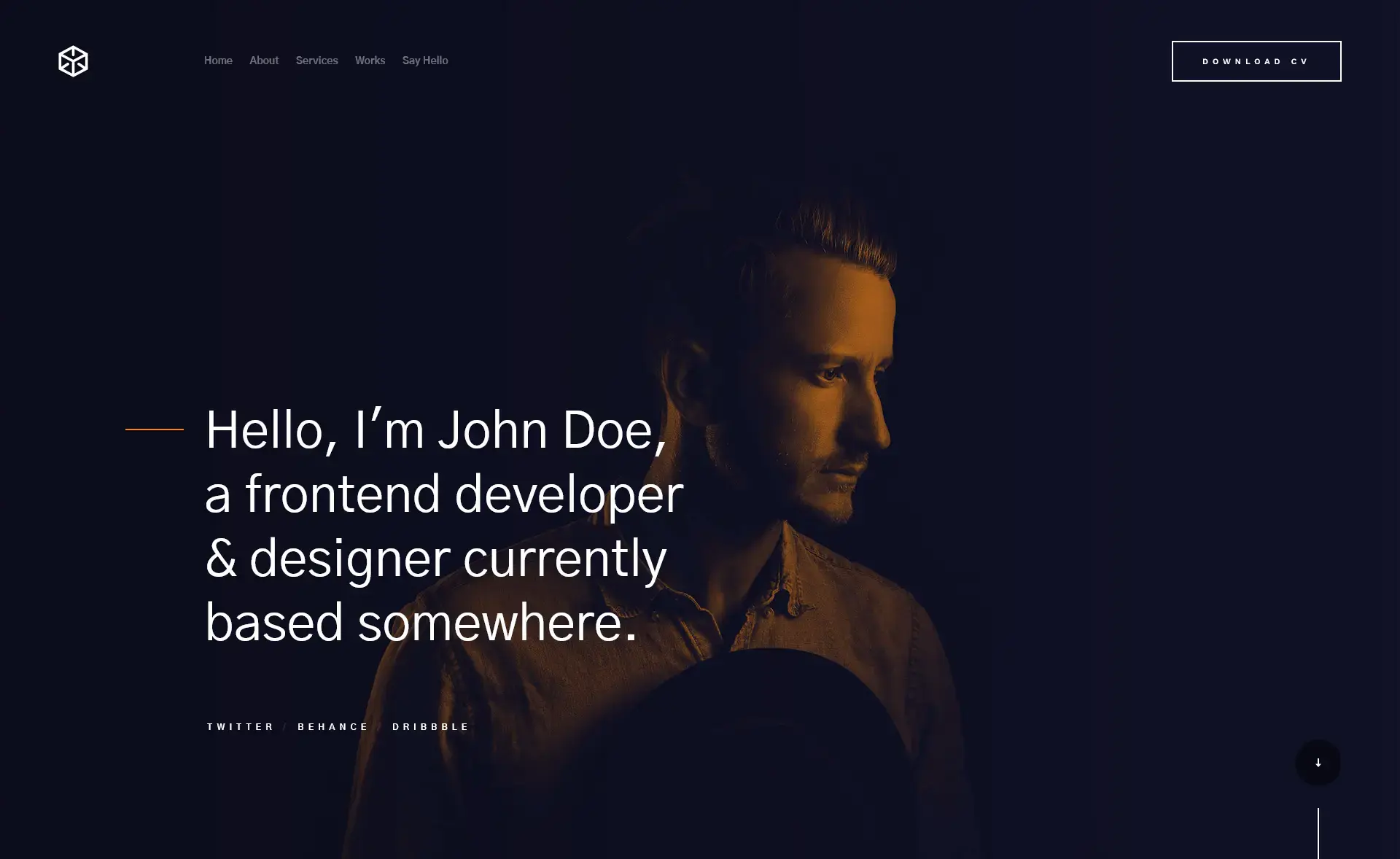
Task: Click the circular down-arrow scroll button
Action: [x=1318, y=761]
